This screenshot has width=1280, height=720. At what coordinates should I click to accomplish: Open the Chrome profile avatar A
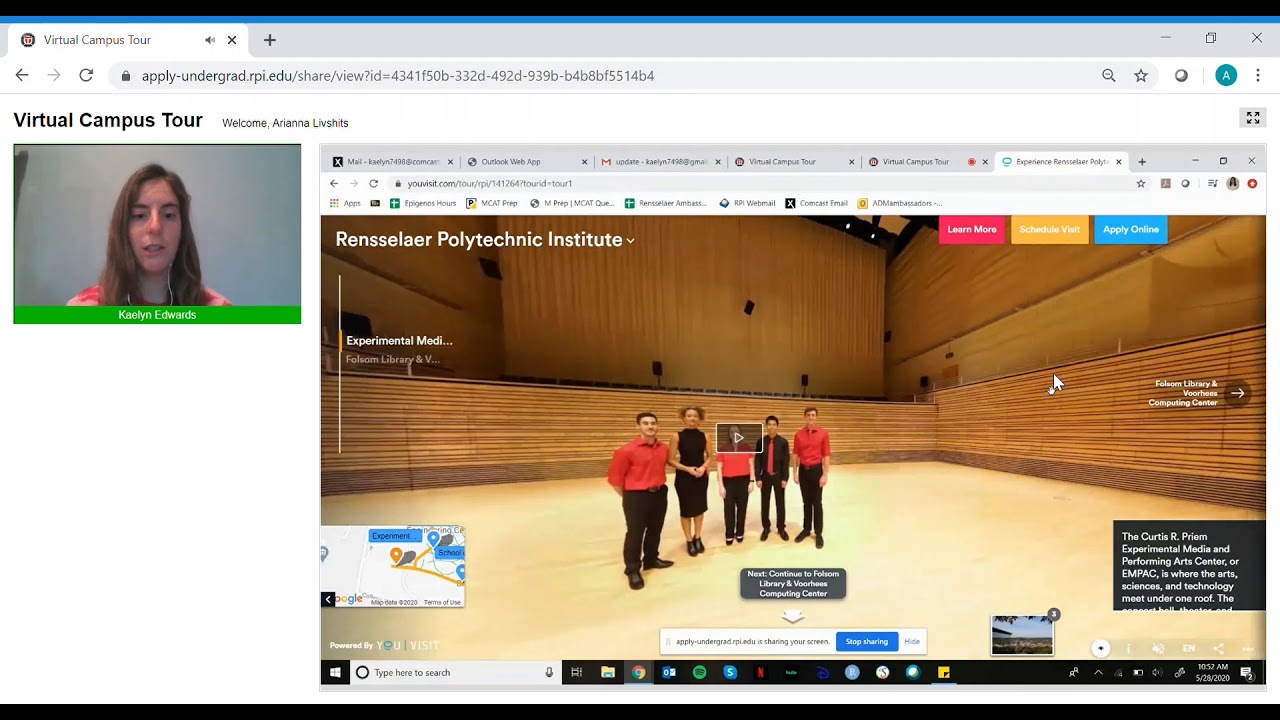[1226, 75]
